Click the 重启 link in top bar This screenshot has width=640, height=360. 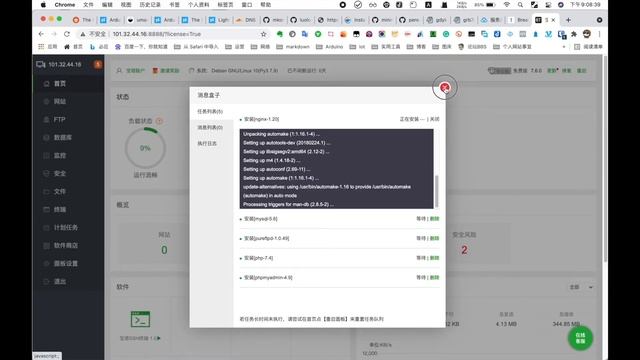point(581,71)
